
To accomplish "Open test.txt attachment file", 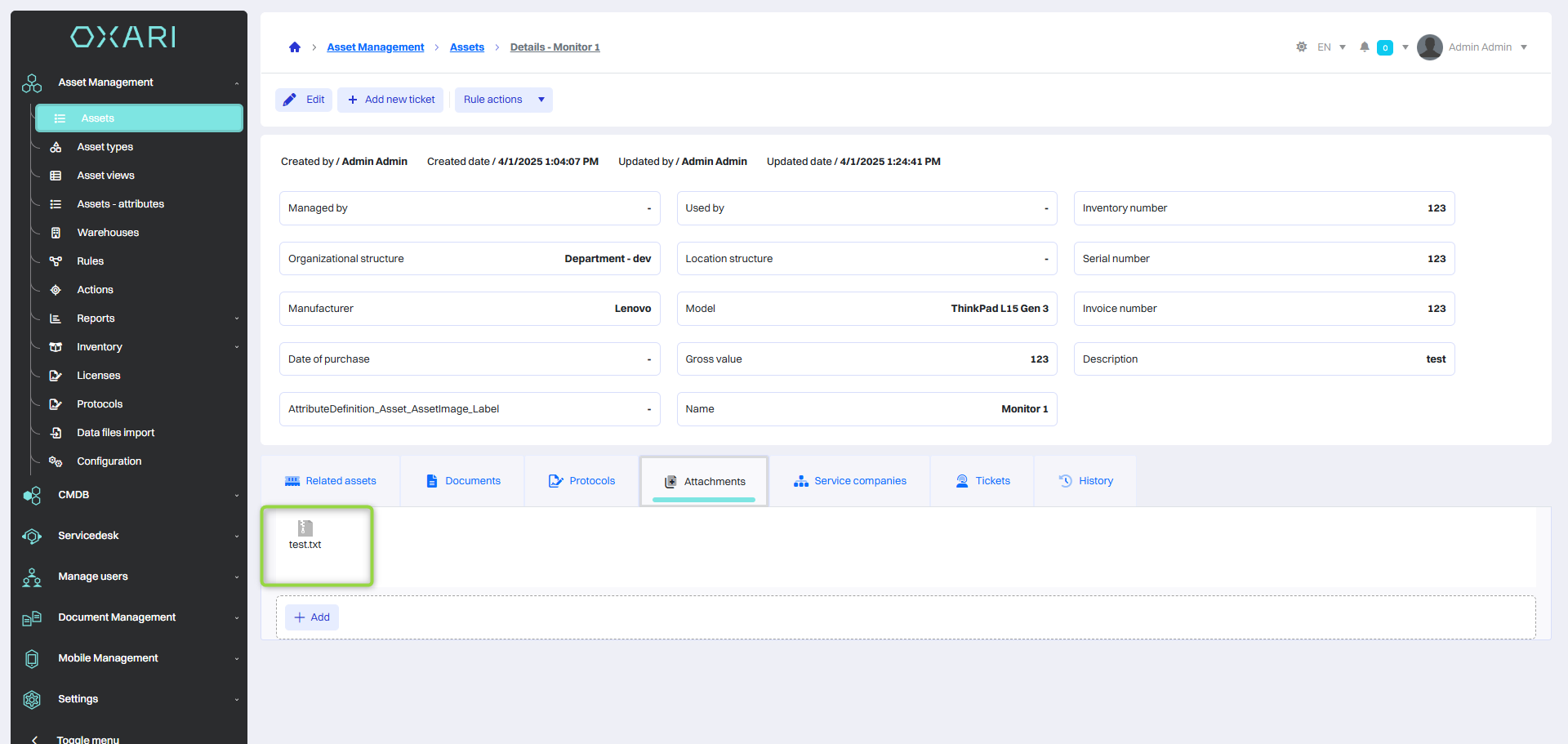I will pyautogui.click(x=305, y=535).
